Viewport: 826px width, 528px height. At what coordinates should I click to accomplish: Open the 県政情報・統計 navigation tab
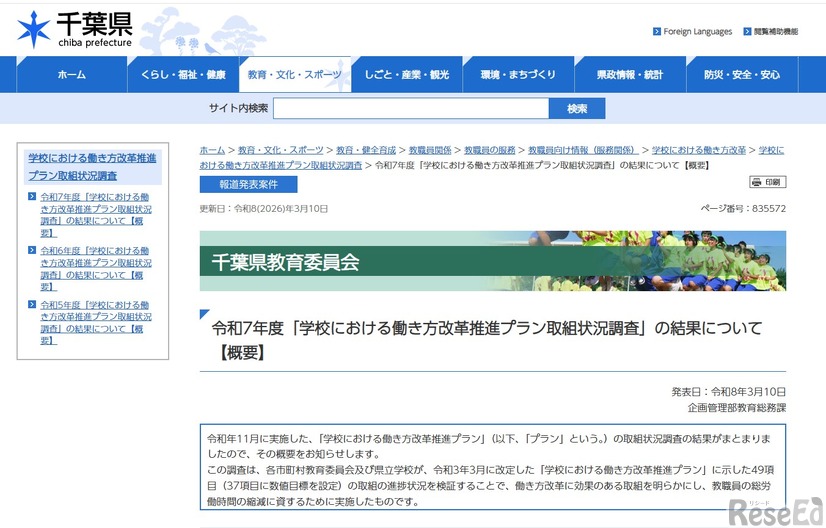tap(630, 74)
